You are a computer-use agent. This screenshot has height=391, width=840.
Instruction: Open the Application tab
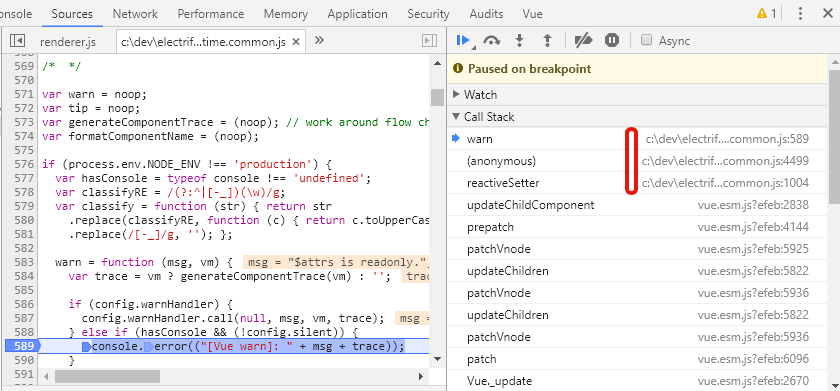[357, 14]
